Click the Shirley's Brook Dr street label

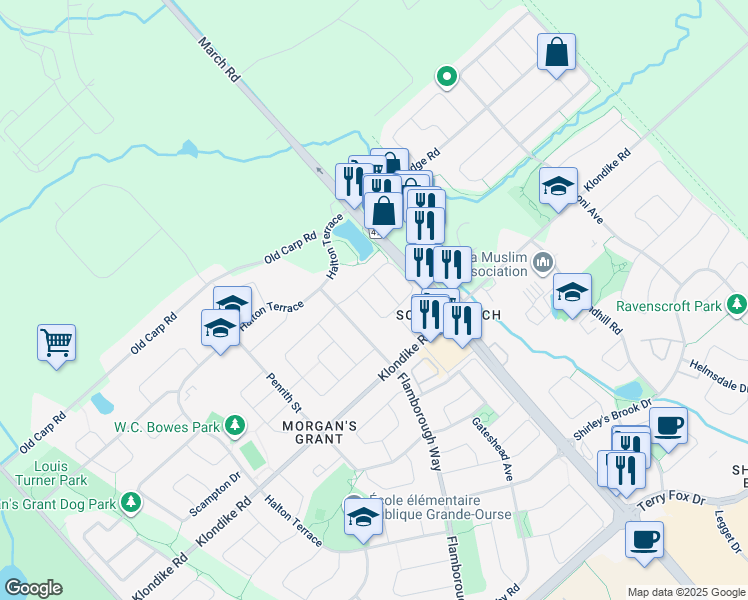click(612, 419)
